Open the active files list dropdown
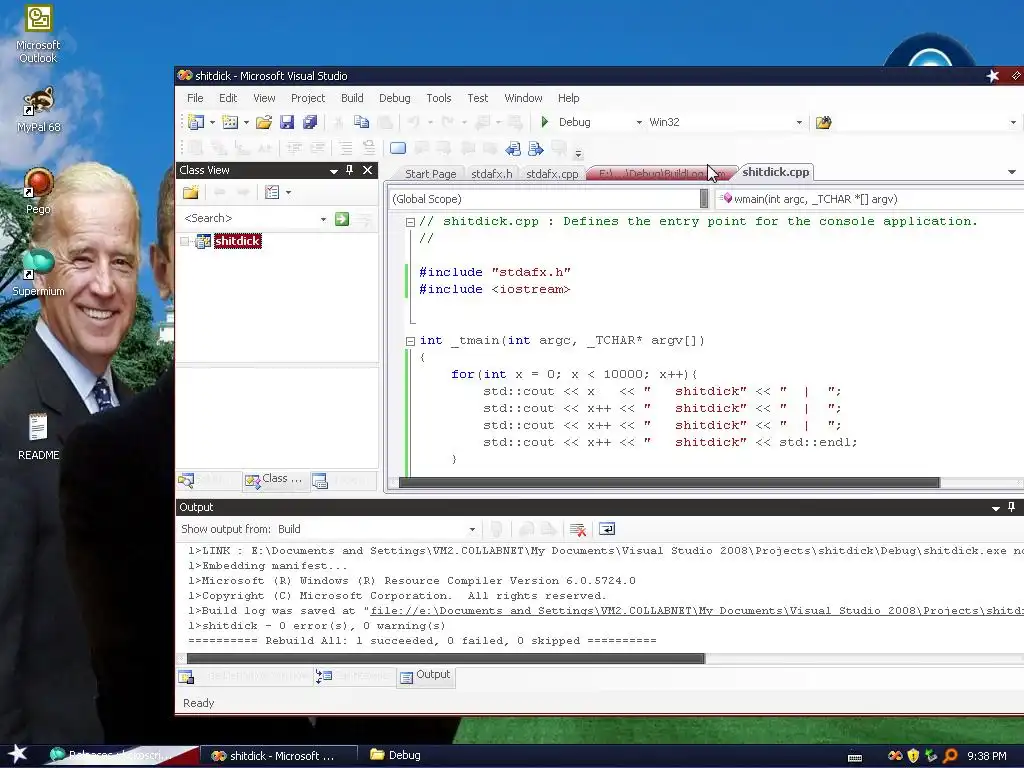The image size is (1024, 768). (1012, 172)
